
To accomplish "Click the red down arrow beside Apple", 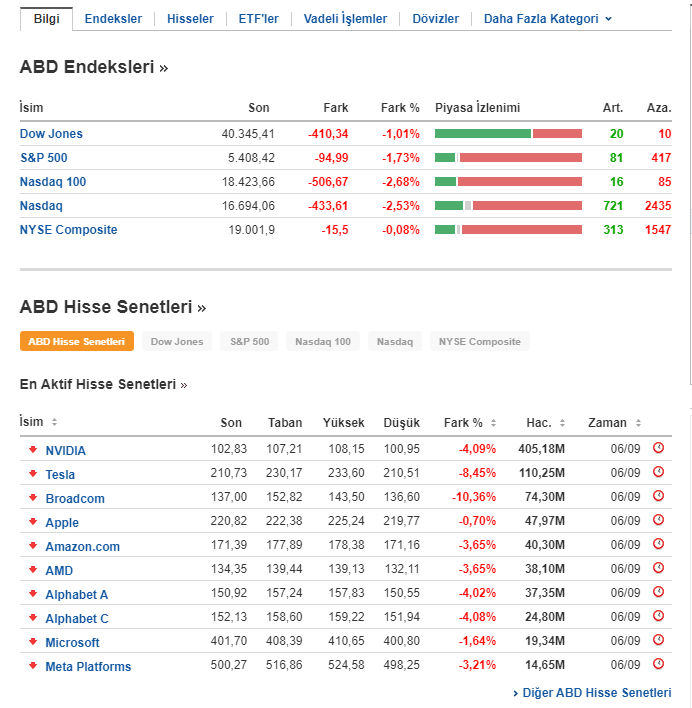I will coord(32,522).
